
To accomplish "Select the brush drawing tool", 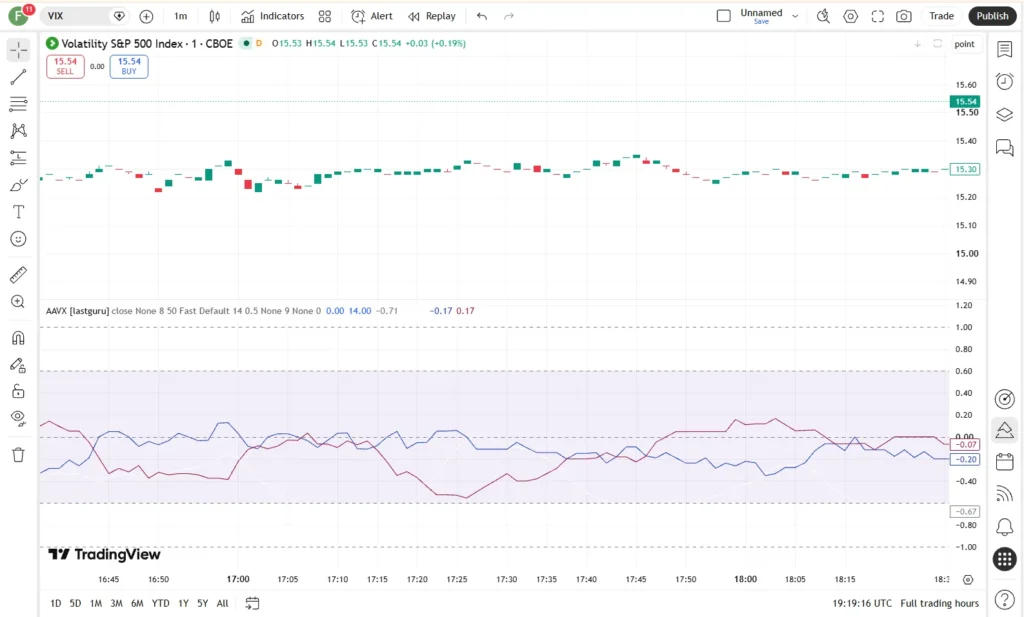I will pos(18,185).
